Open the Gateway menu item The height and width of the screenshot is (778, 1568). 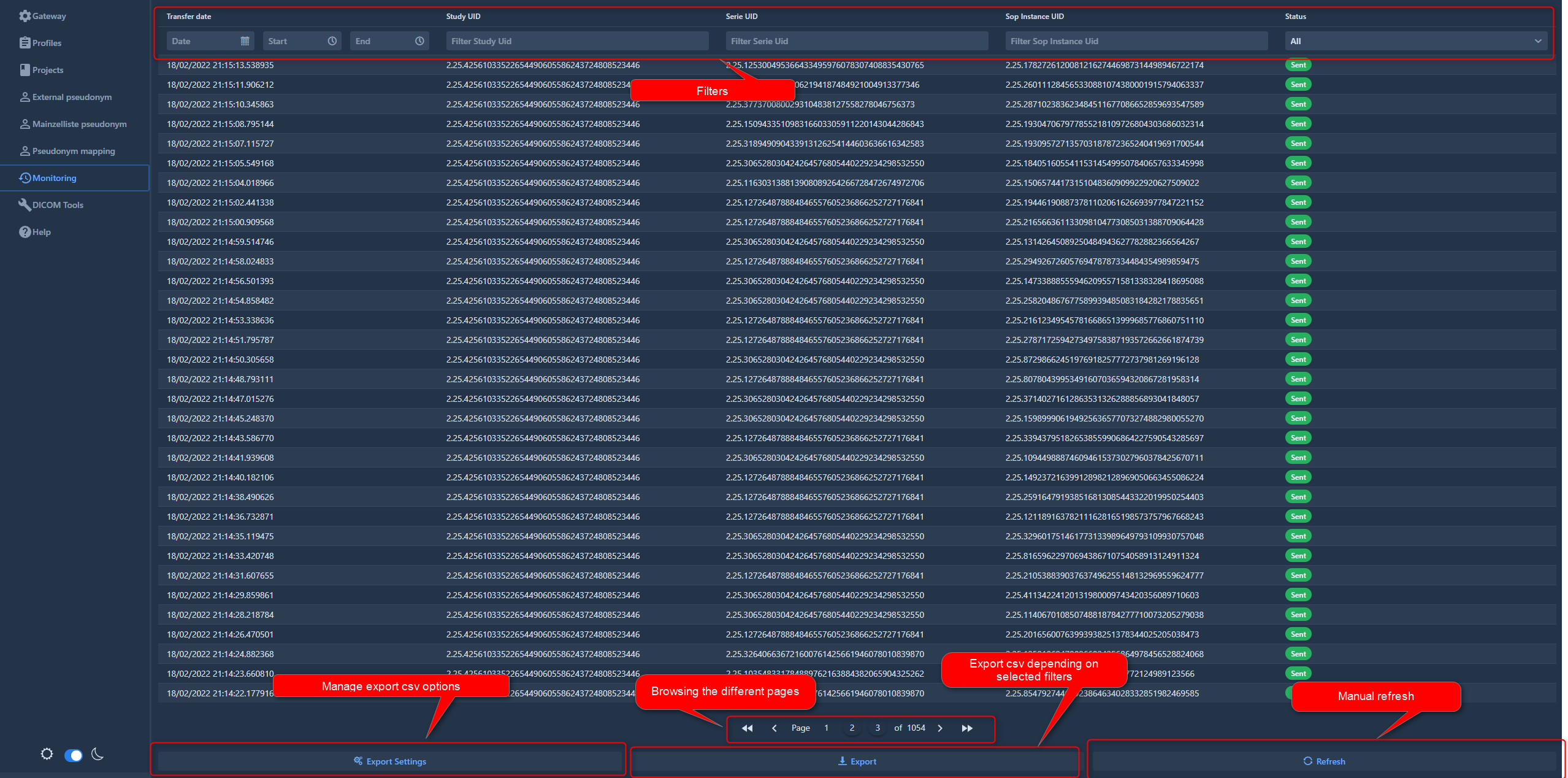[74, 16]
